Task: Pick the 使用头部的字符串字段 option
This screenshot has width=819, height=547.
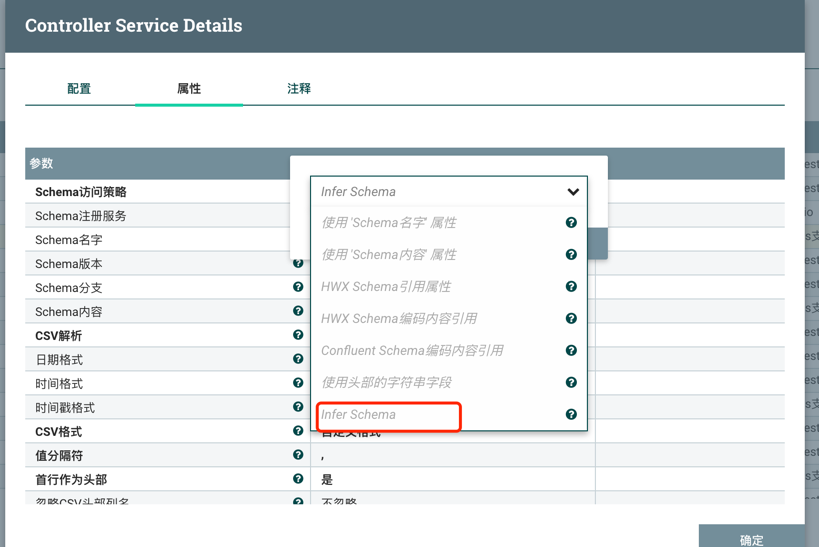Action: (x=386, y=383)
